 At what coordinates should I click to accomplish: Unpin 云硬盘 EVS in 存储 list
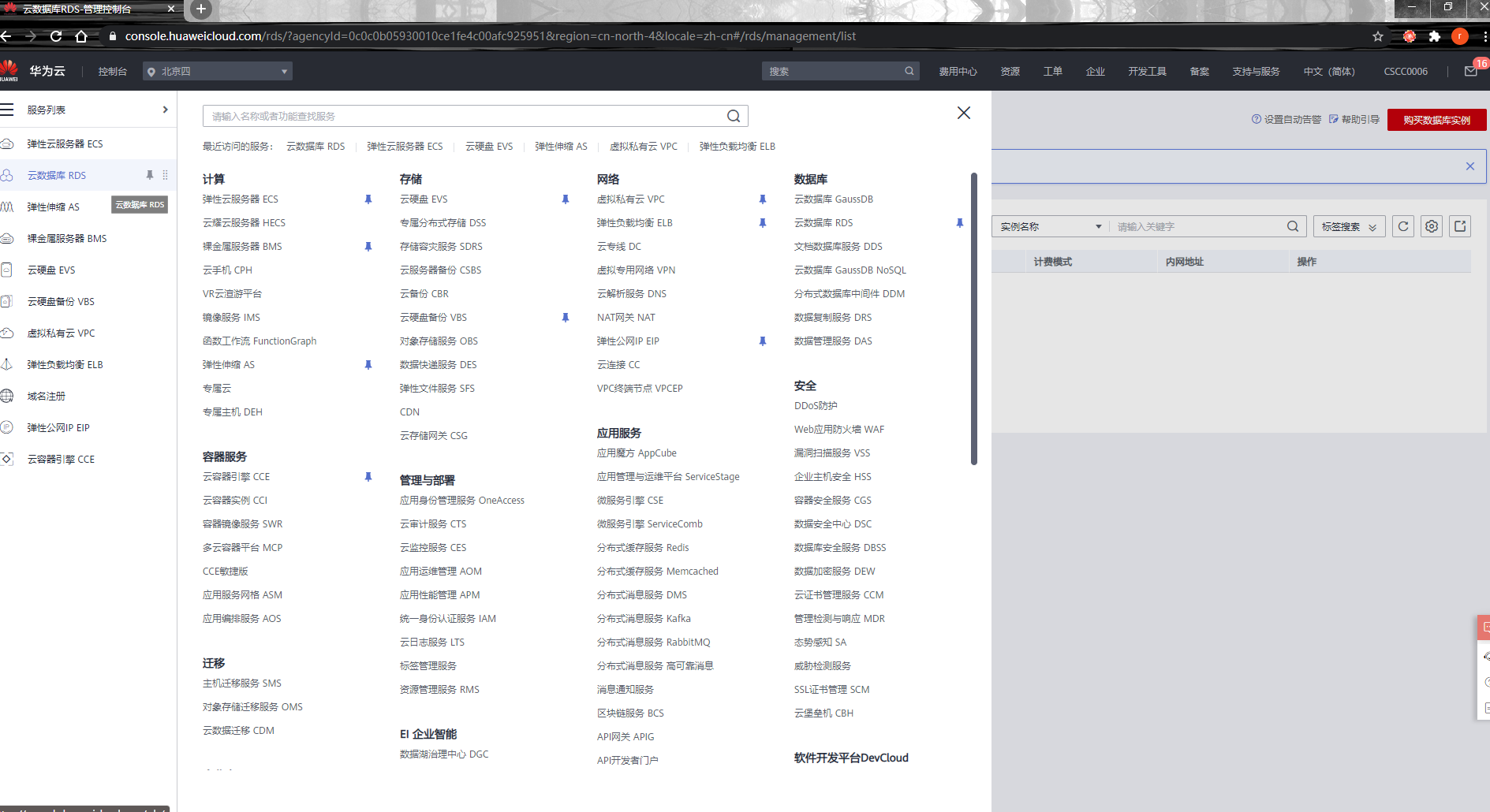tap(566, 199)
